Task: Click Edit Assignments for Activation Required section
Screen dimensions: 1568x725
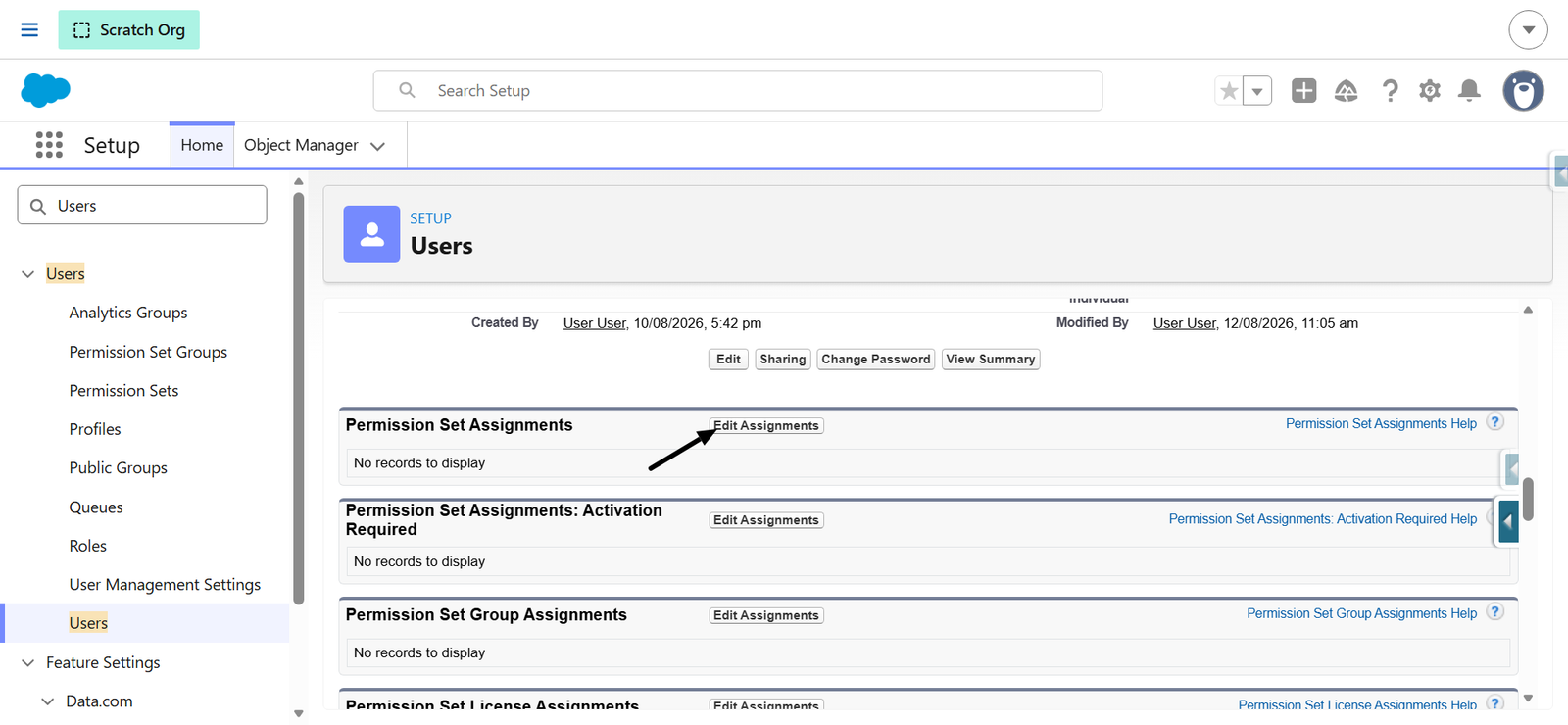Action: [x=766, y=520]
